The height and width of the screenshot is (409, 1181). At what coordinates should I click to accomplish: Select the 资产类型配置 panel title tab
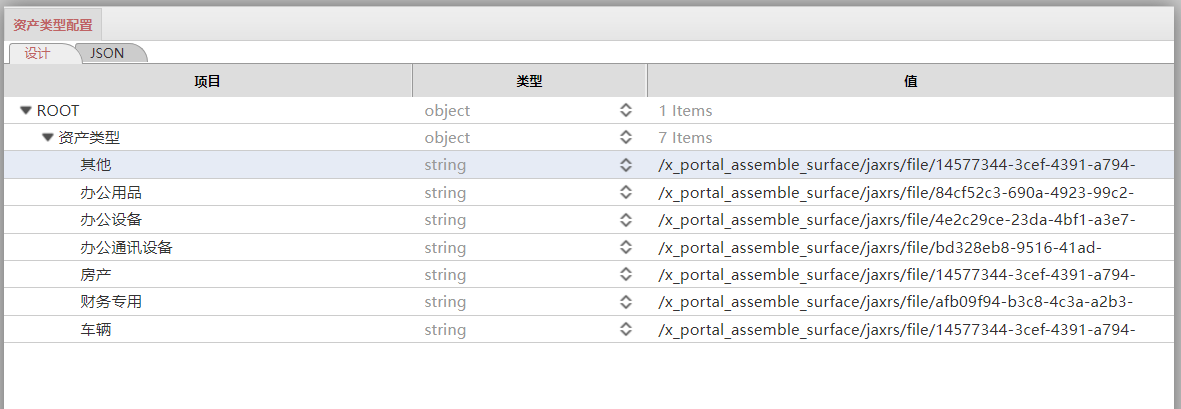click(52, 24)
